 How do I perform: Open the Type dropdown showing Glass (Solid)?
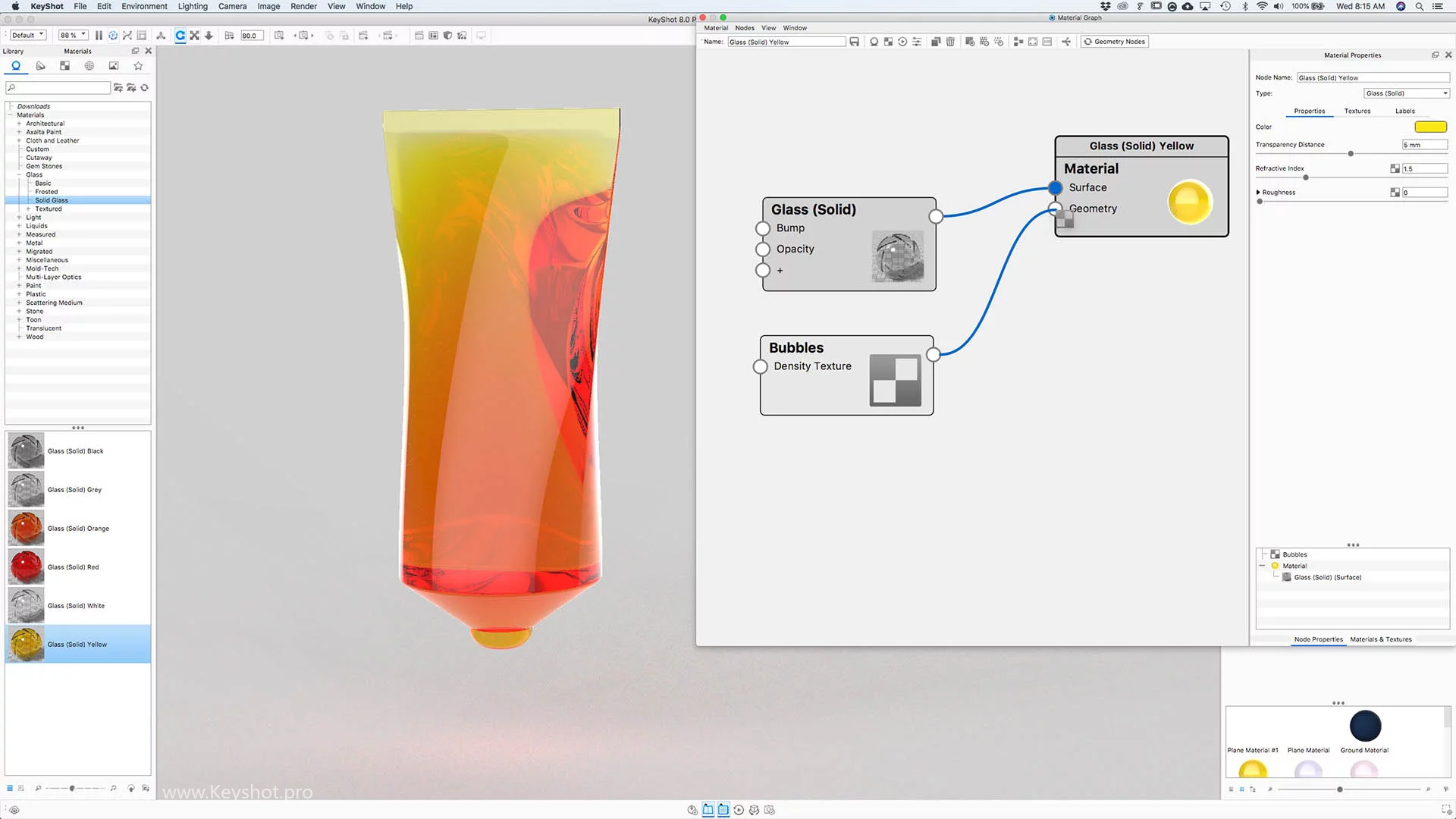[x=1407, y=93]
